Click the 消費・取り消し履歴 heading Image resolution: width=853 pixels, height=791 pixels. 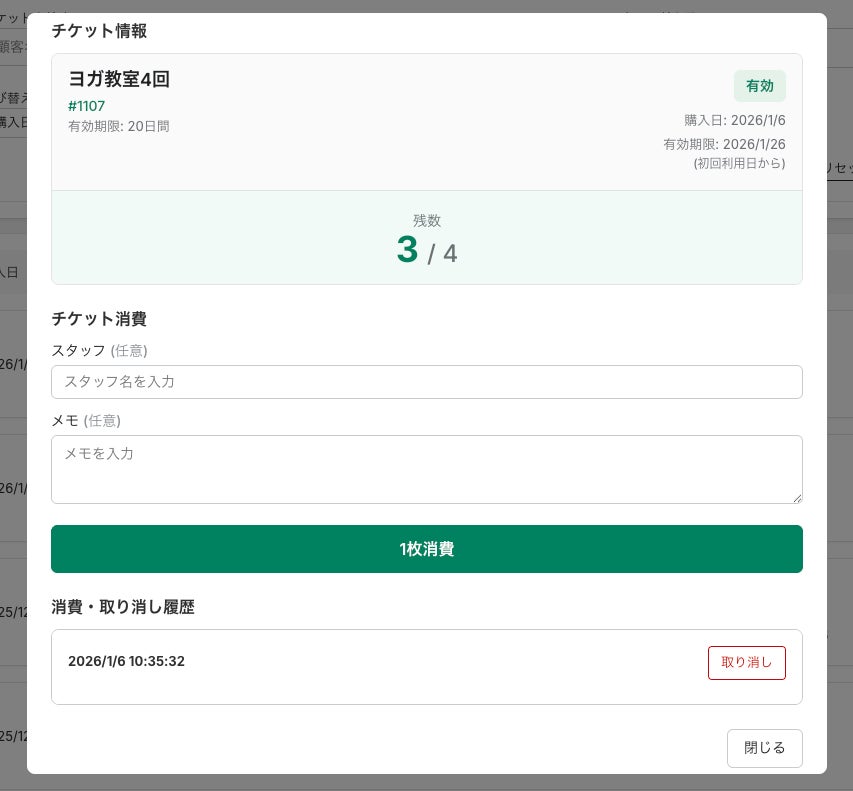[x=123, y=607]
